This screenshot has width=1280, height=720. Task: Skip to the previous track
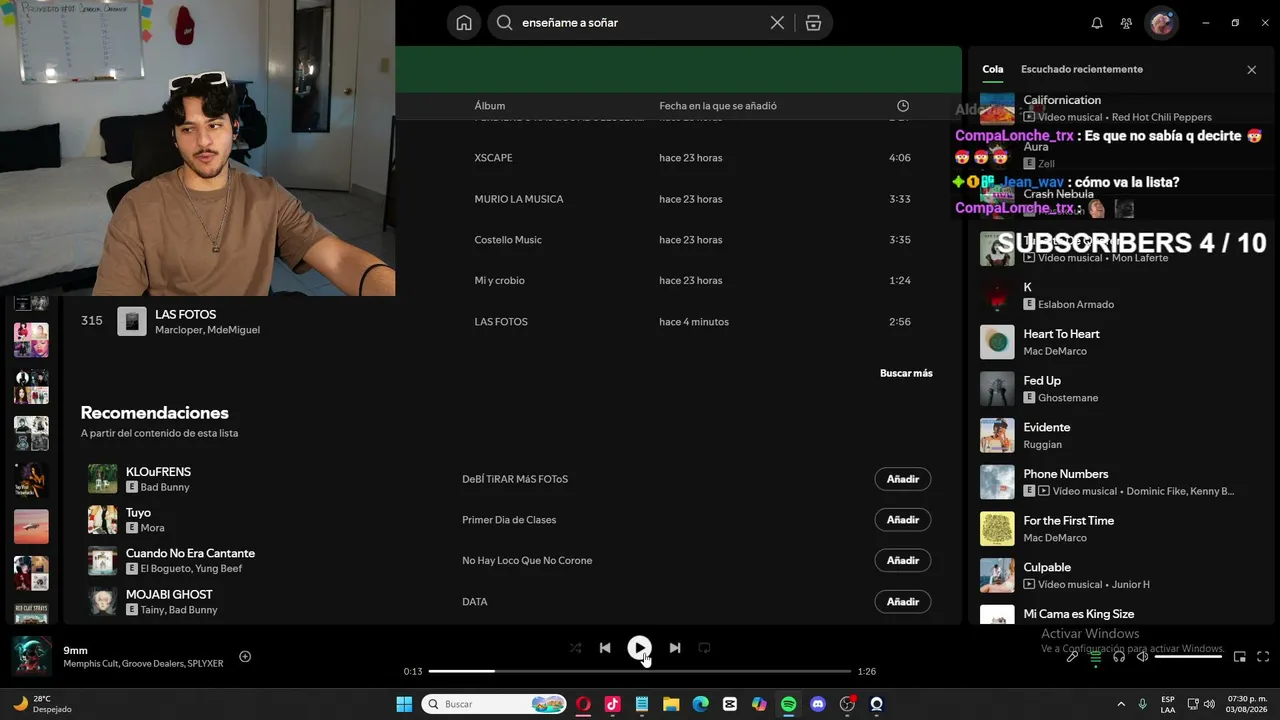(605, 648)
